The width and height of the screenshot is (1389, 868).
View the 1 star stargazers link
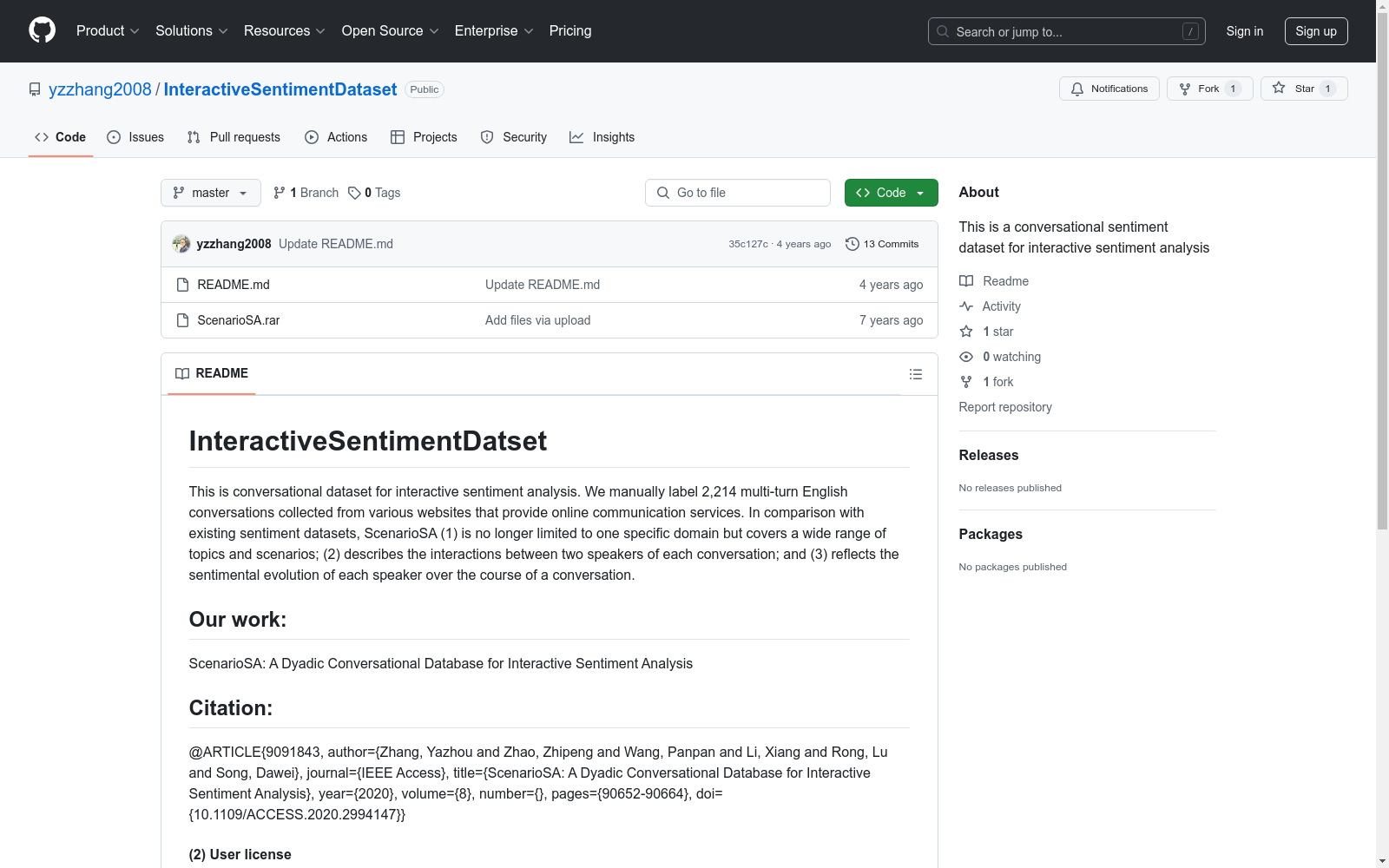(x=986, y=332)
